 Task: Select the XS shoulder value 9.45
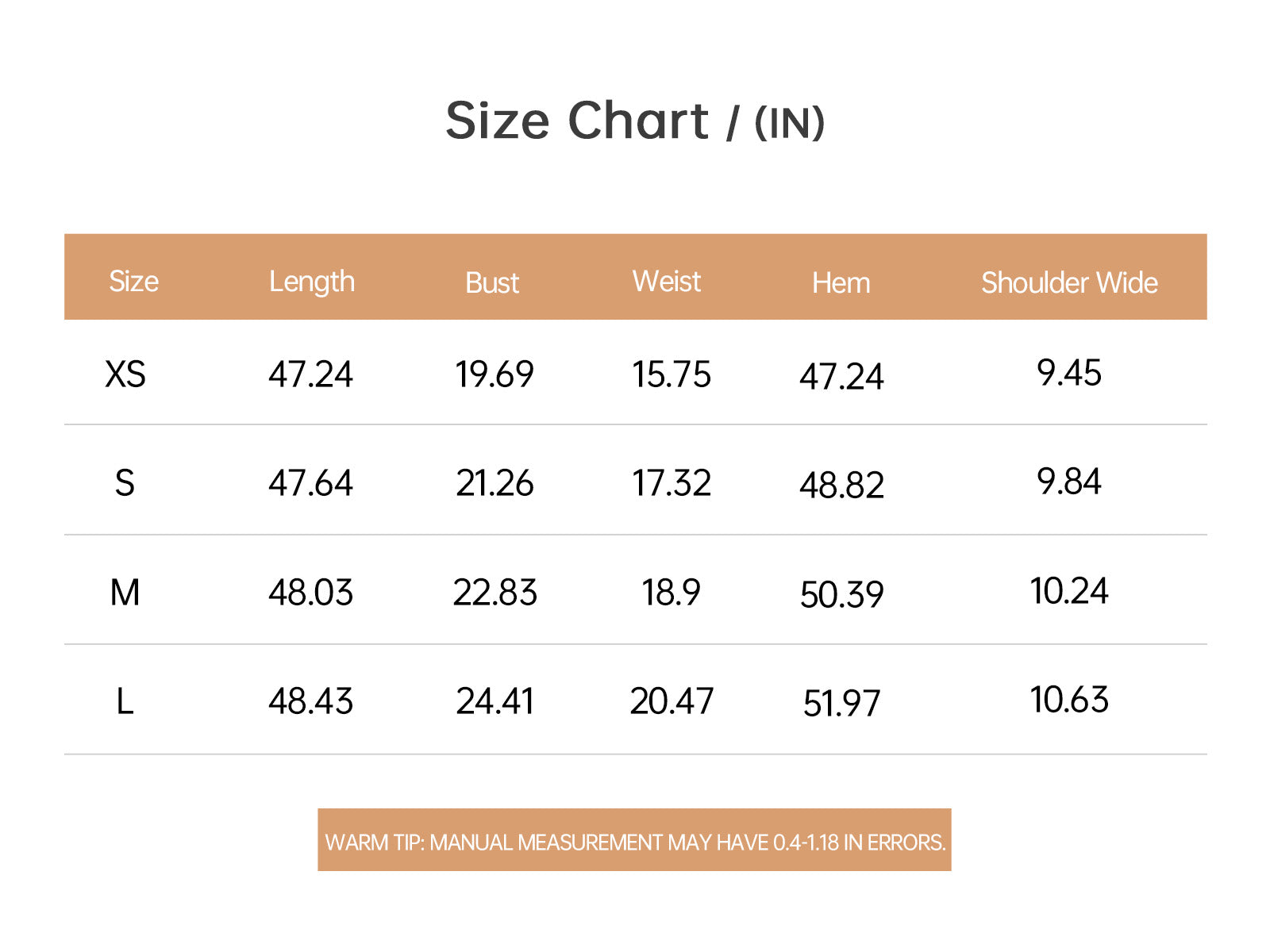(1069, 373)
